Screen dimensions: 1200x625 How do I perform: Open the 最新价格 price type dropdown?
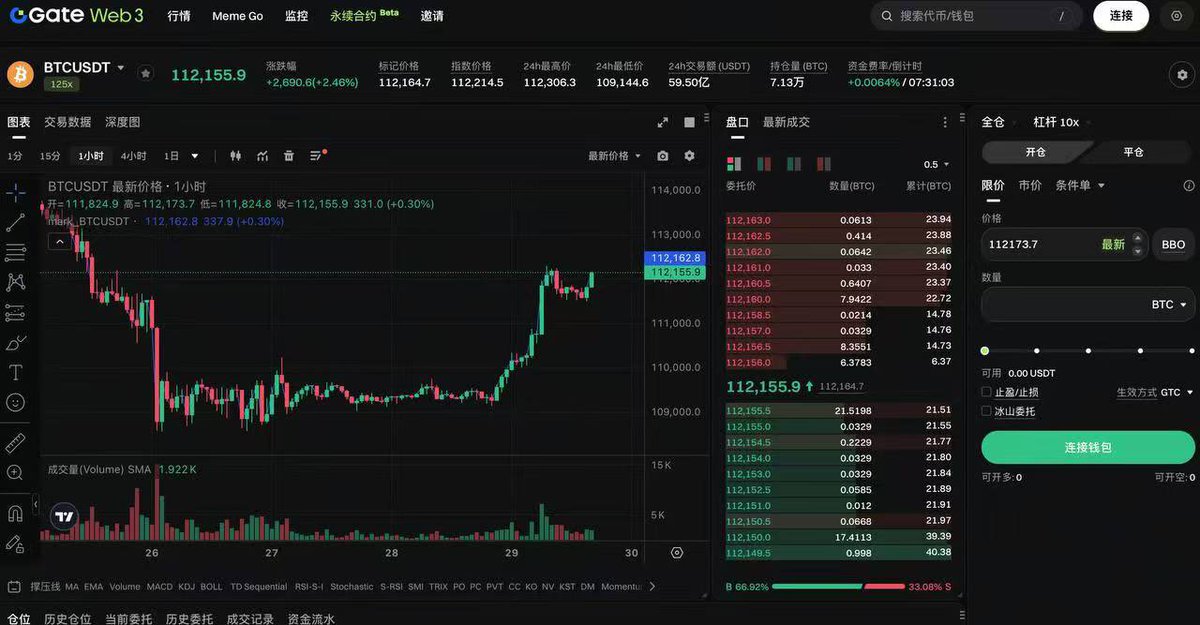pos(615,156)
